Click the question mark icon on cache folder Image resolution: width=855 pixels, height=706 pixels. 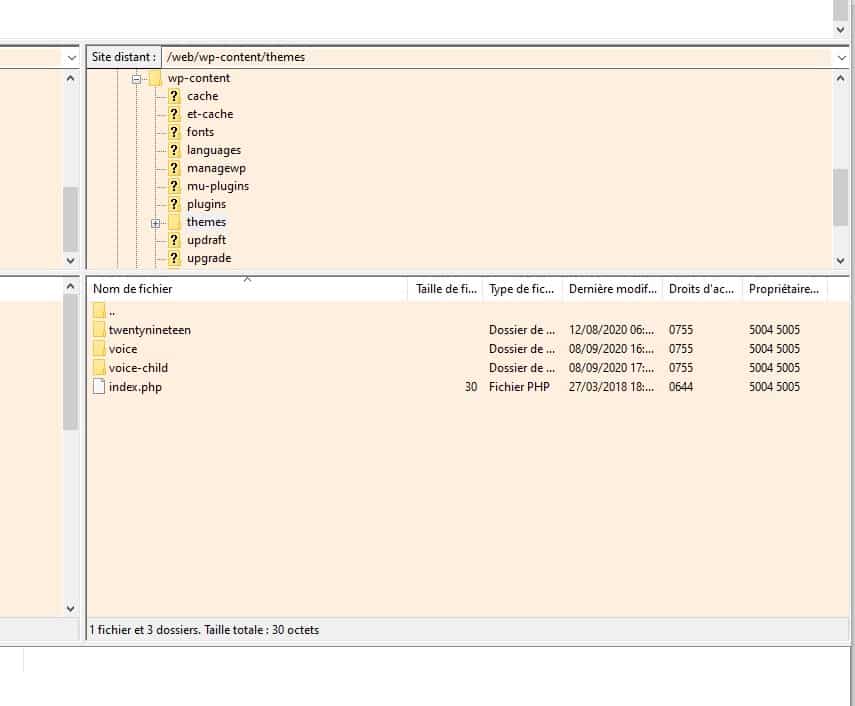[x=176, y=95]
